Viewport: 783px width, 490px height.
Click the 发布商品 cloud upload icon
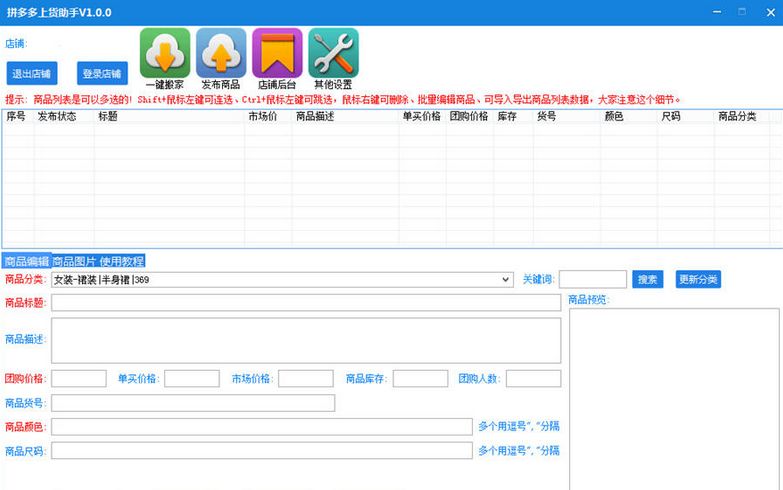pos(220,53)
